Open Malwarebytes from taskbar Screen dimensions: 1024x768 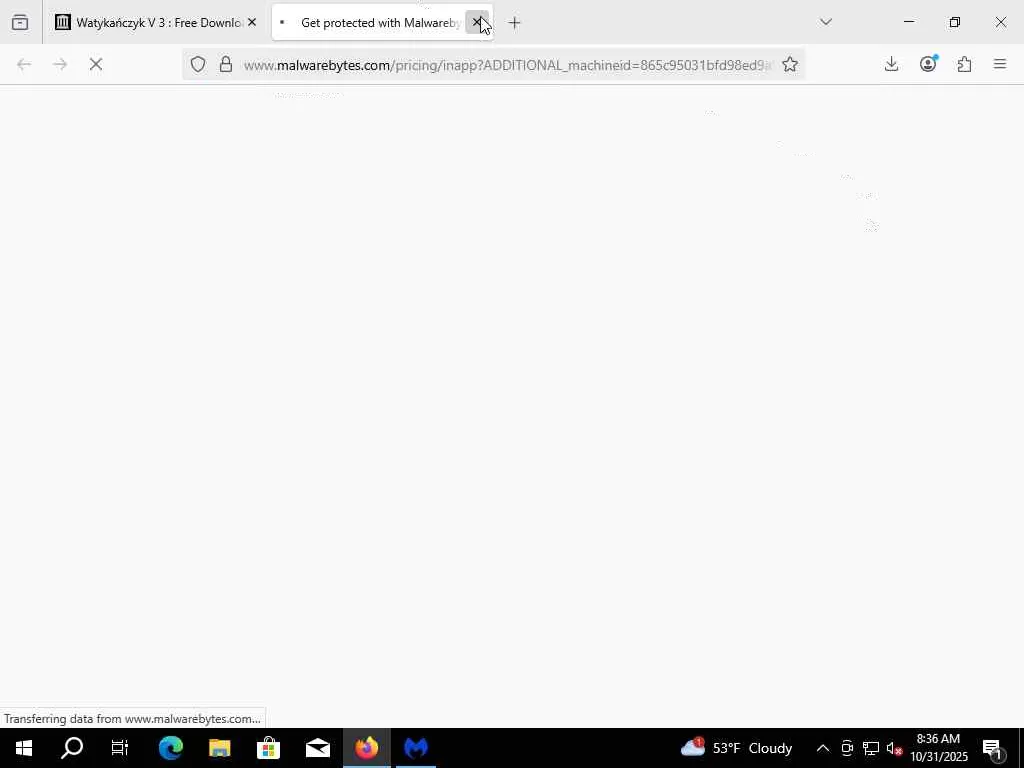click(x=415, y=748)
